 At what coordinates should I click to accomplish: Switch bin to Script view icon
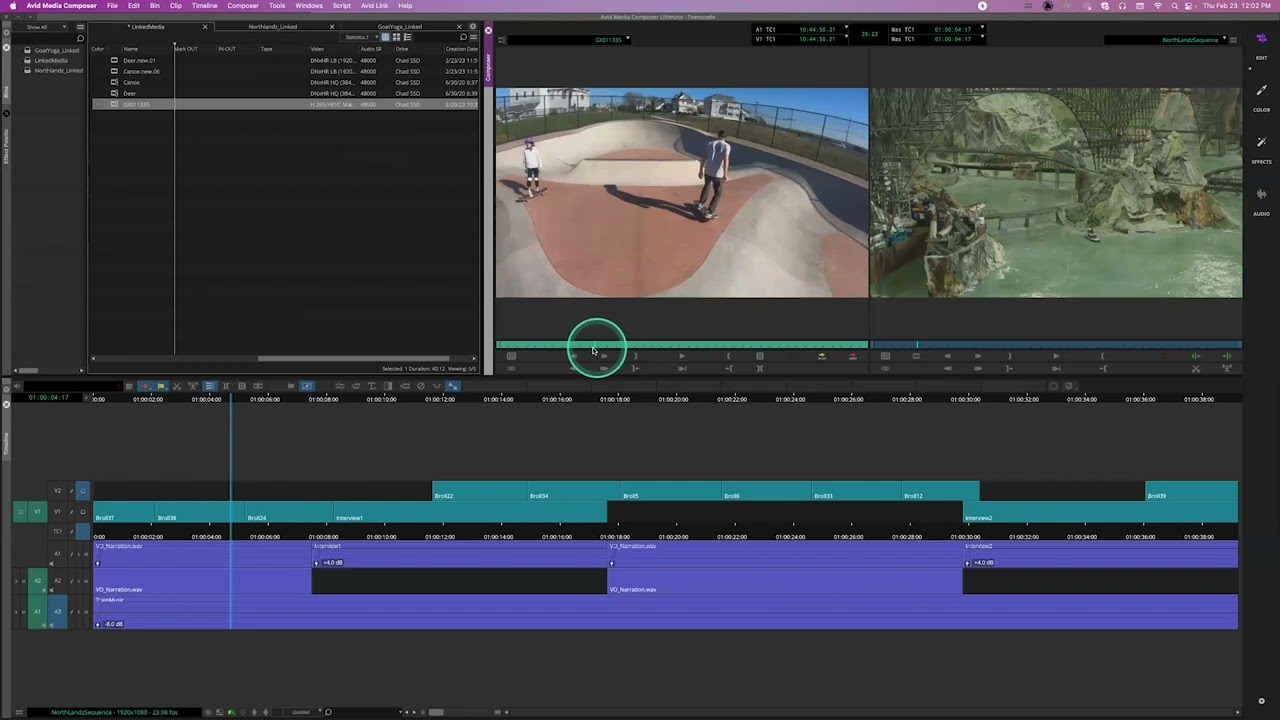[407, 37]
